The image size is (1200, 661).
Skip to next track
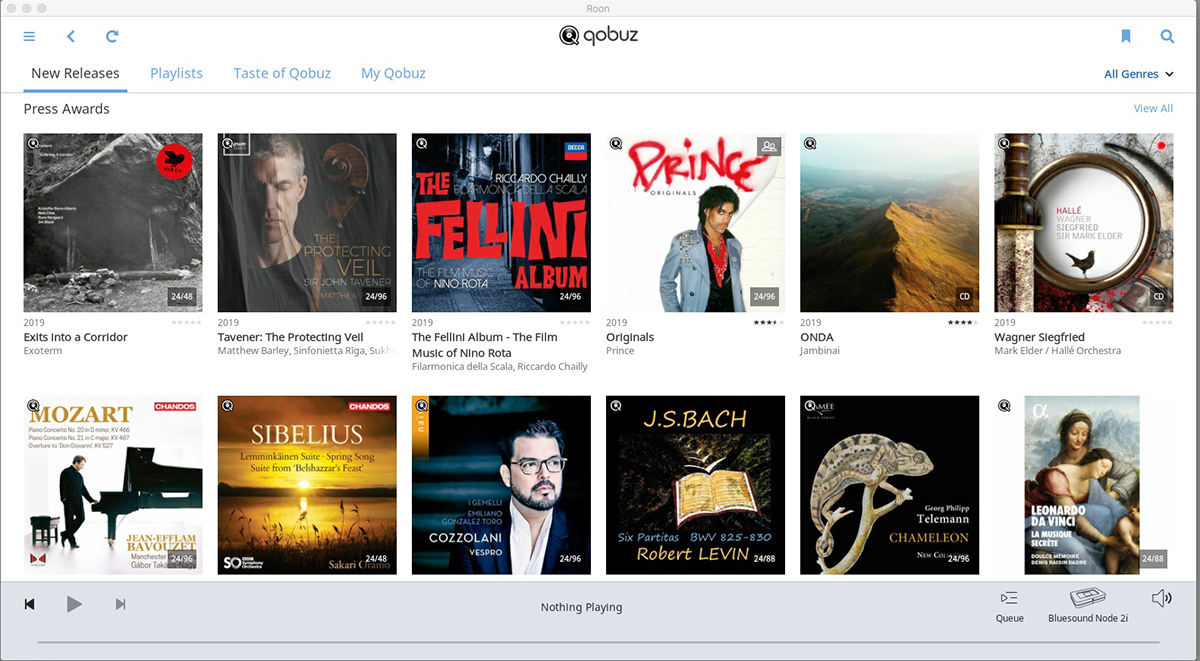[121, 604]
